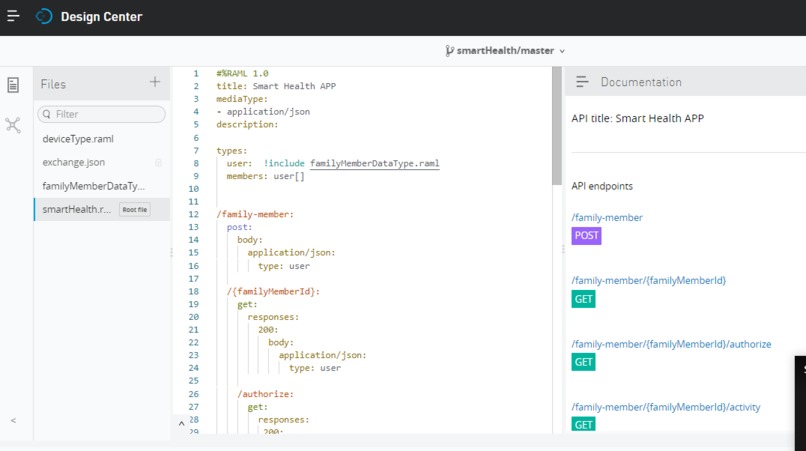
Task: Toggle the Documentation panel menu icon
Action: tap(582, 82)
